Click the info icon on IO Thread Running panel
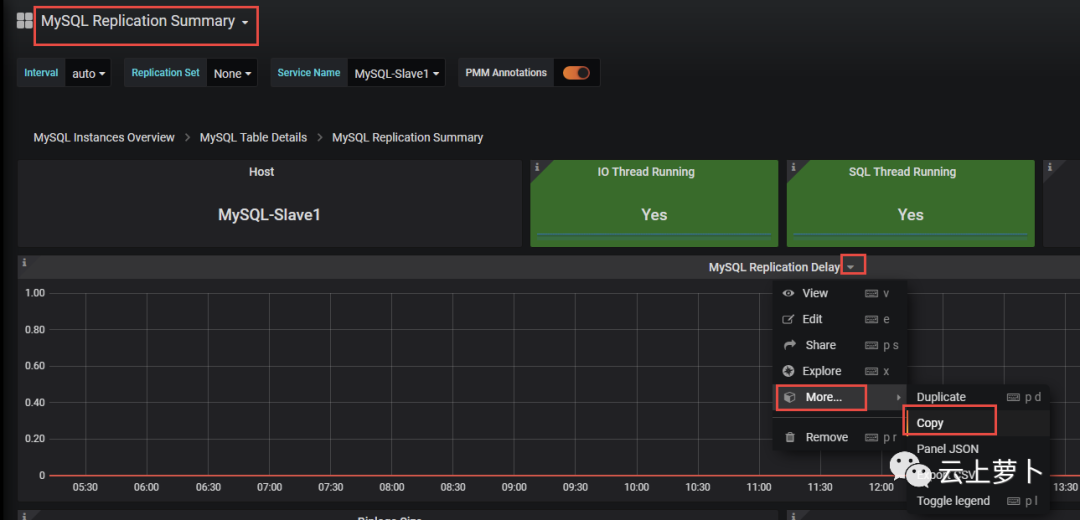 (537, 167)
